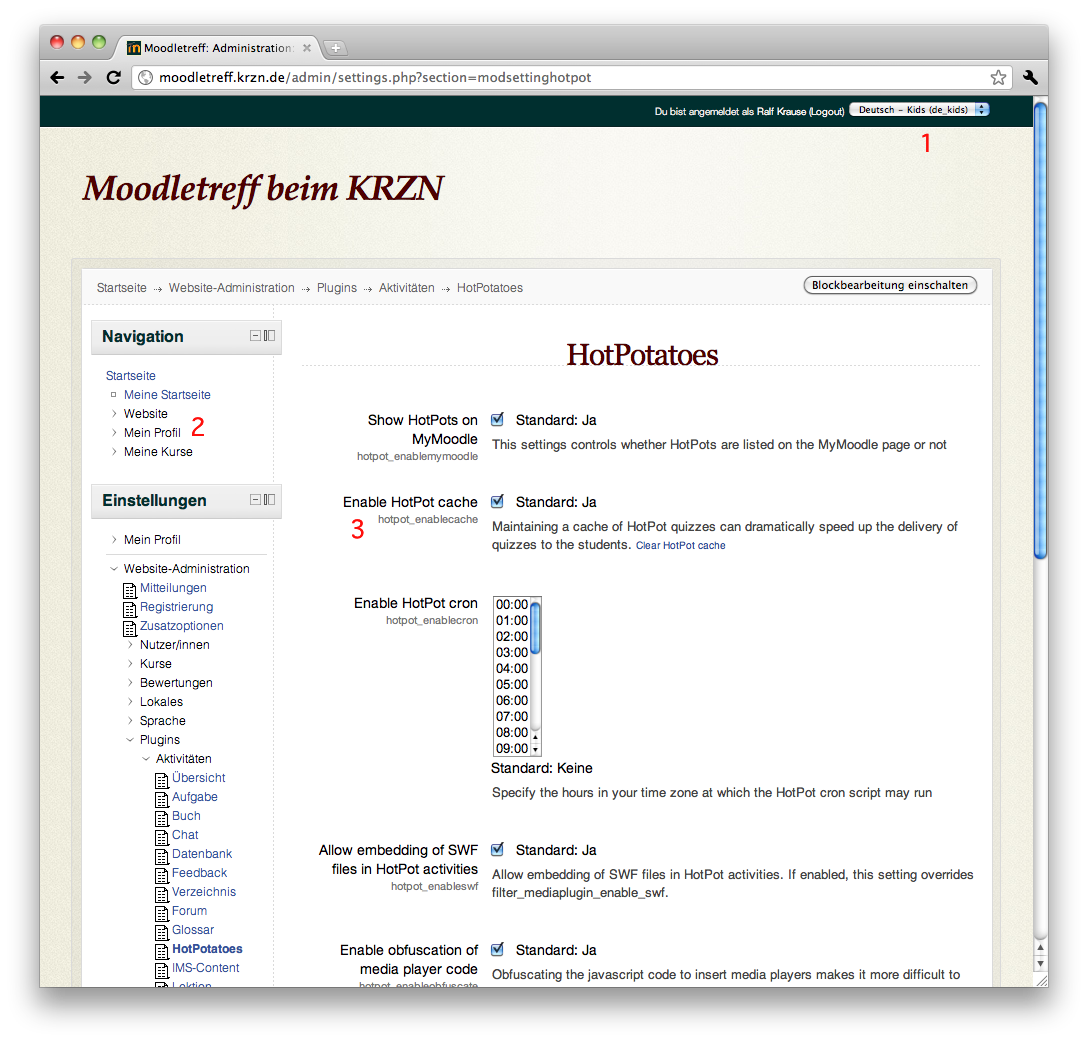The height and width of the screenshot is (1042, 1088).
Task: Expand Meine Kurse in Navigation
Action: [x=114, y=452]
